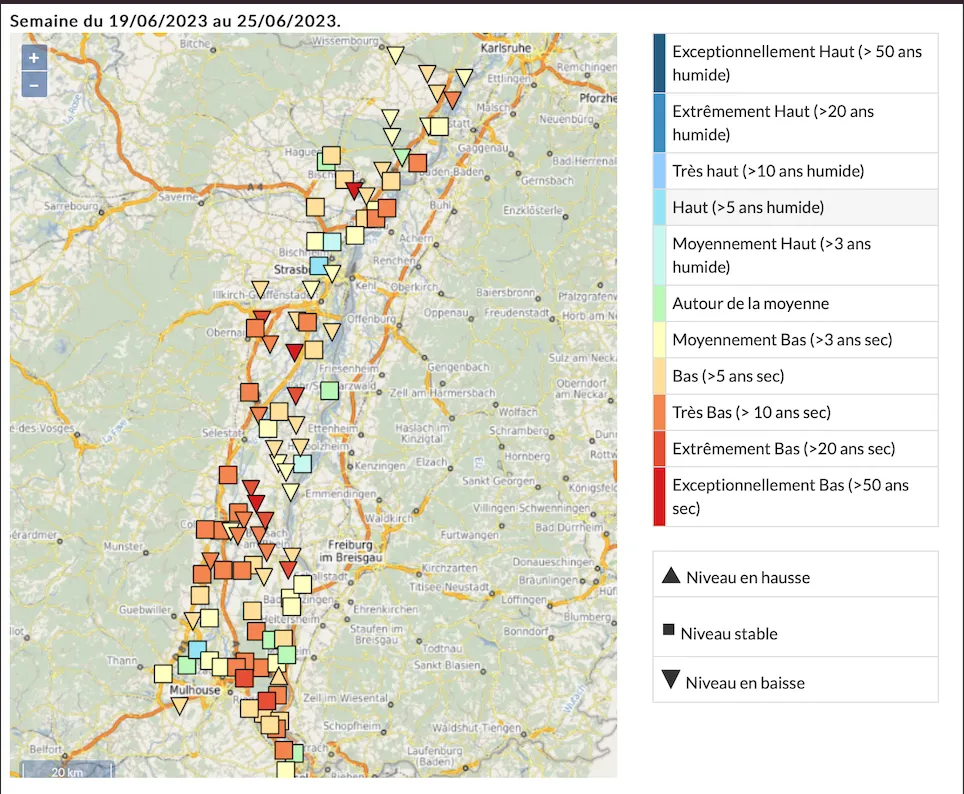
Task: Click the 'Niveau stable' square legend symbol
Action: pos(669,630)
